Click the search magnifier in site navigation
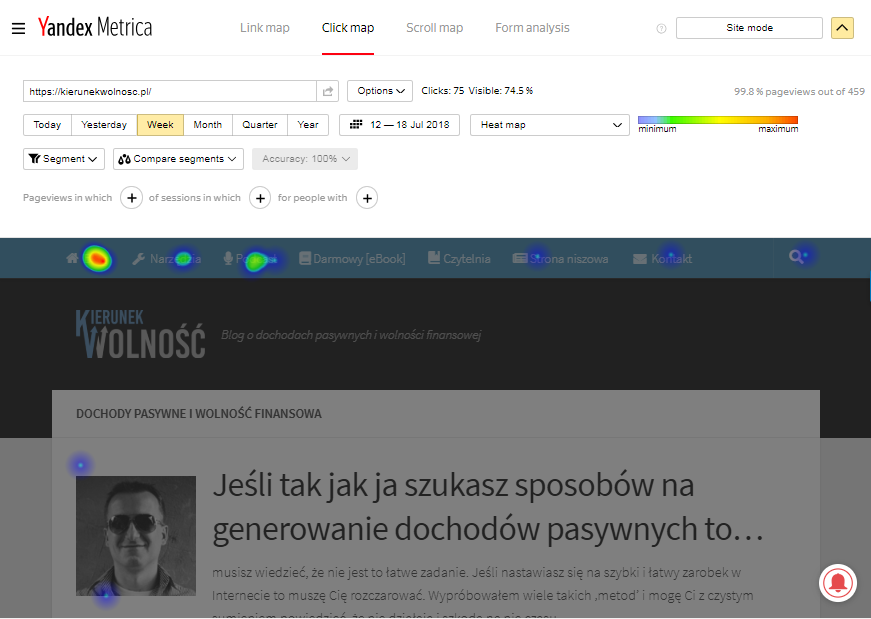The image size is (871, 619). click(x=796, y=257)
